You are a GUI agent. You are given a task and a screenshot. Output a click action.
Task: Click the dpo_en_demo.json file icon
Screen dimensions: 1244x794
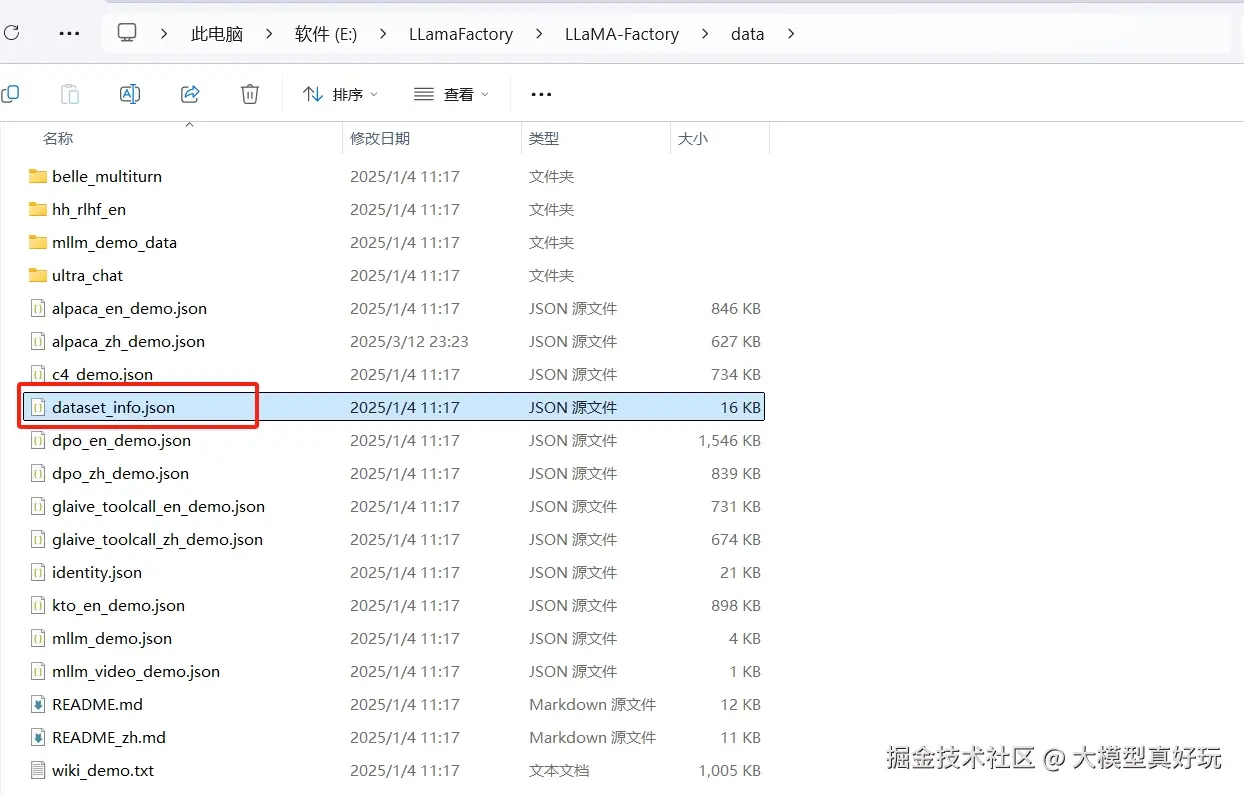point(38,440)
